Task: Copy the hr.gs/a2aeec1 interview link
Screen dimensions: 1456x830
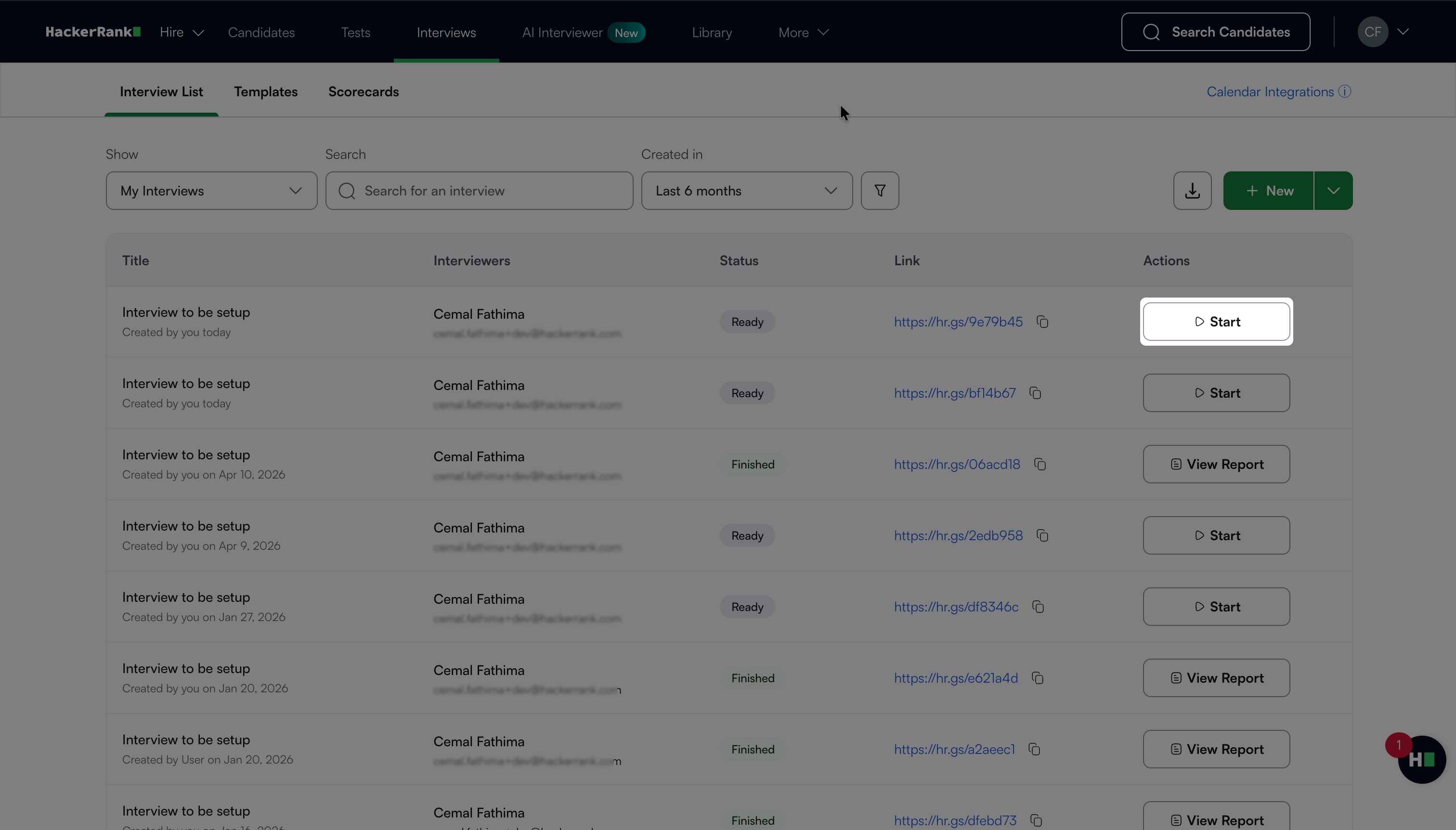Action: [1034, 750]
